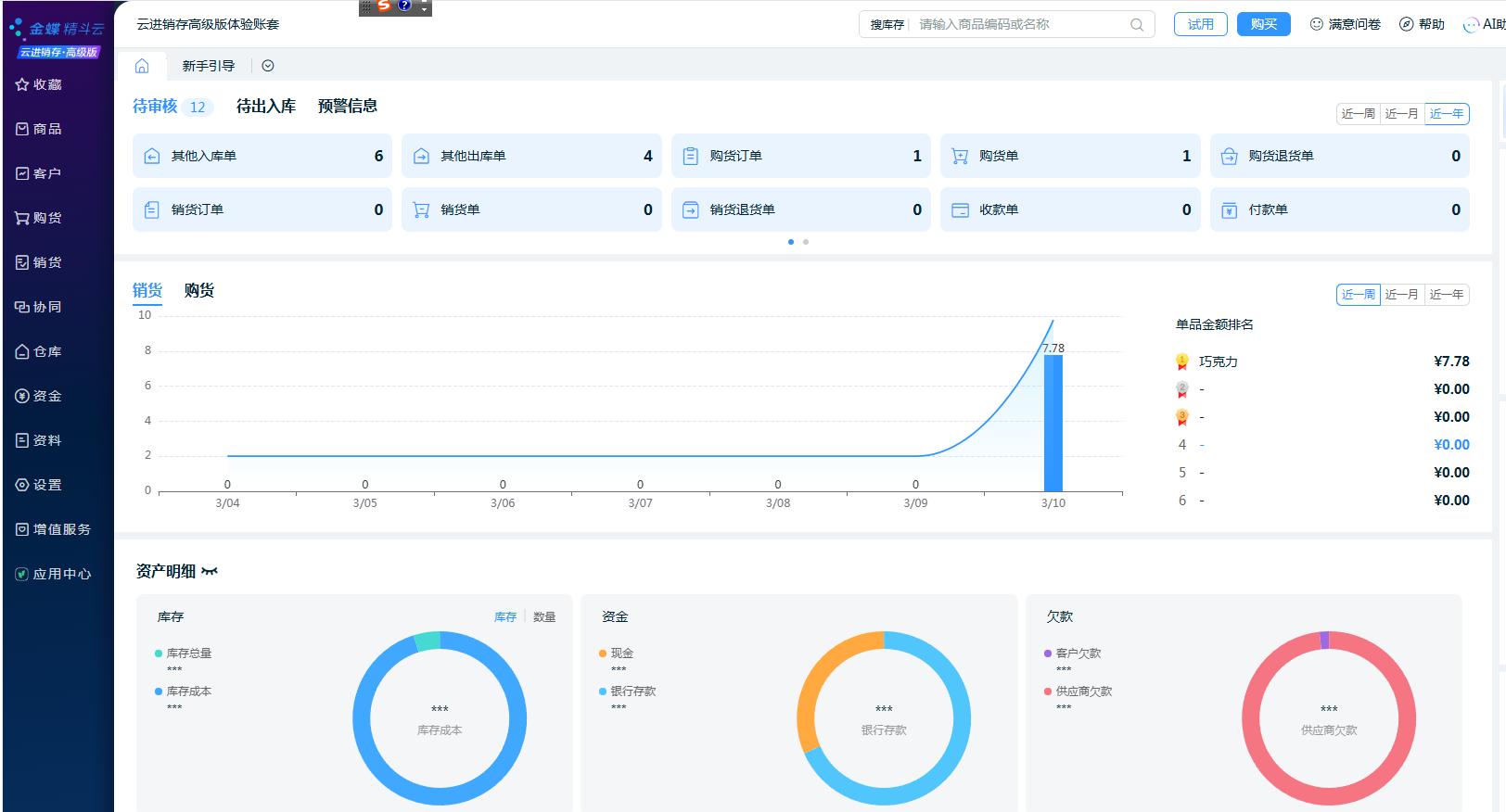This screenshot has height=812, width=1506.
Task: Expand the tab list dropdown chevron
Action: pos(268,66)
